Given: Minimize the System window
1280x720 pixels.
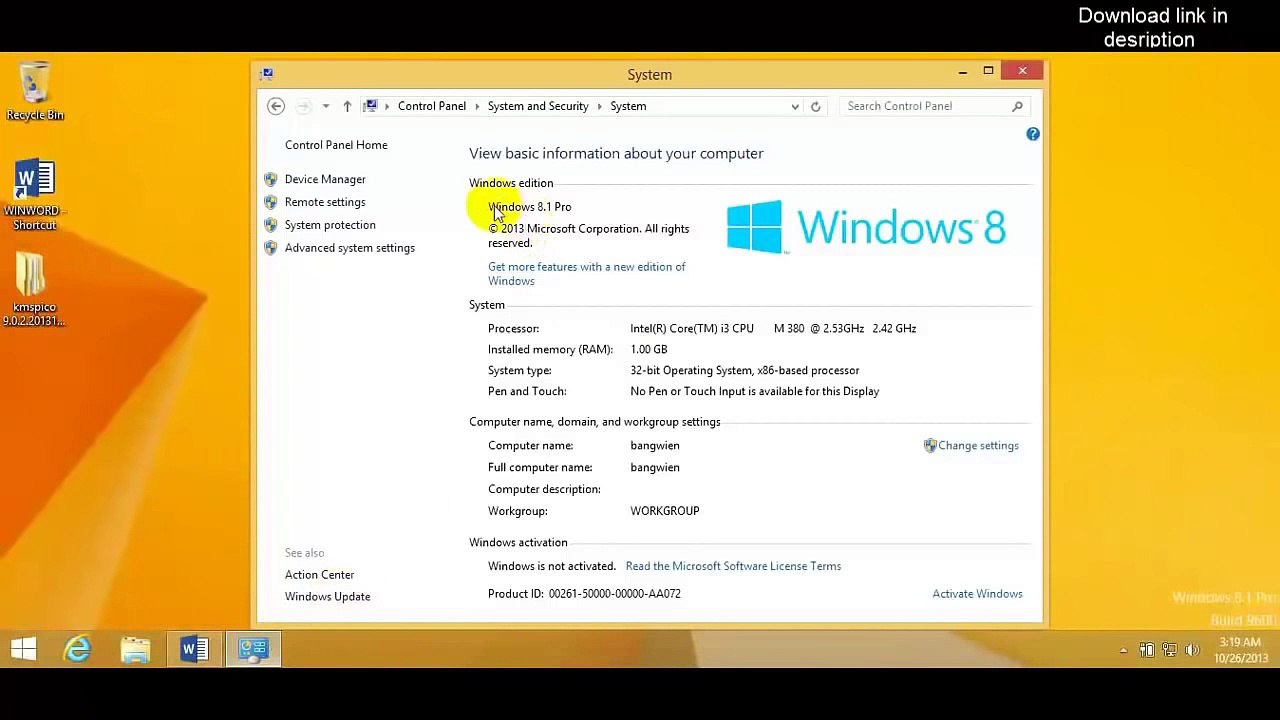Looking at the screenshot, I should [962, 72].
